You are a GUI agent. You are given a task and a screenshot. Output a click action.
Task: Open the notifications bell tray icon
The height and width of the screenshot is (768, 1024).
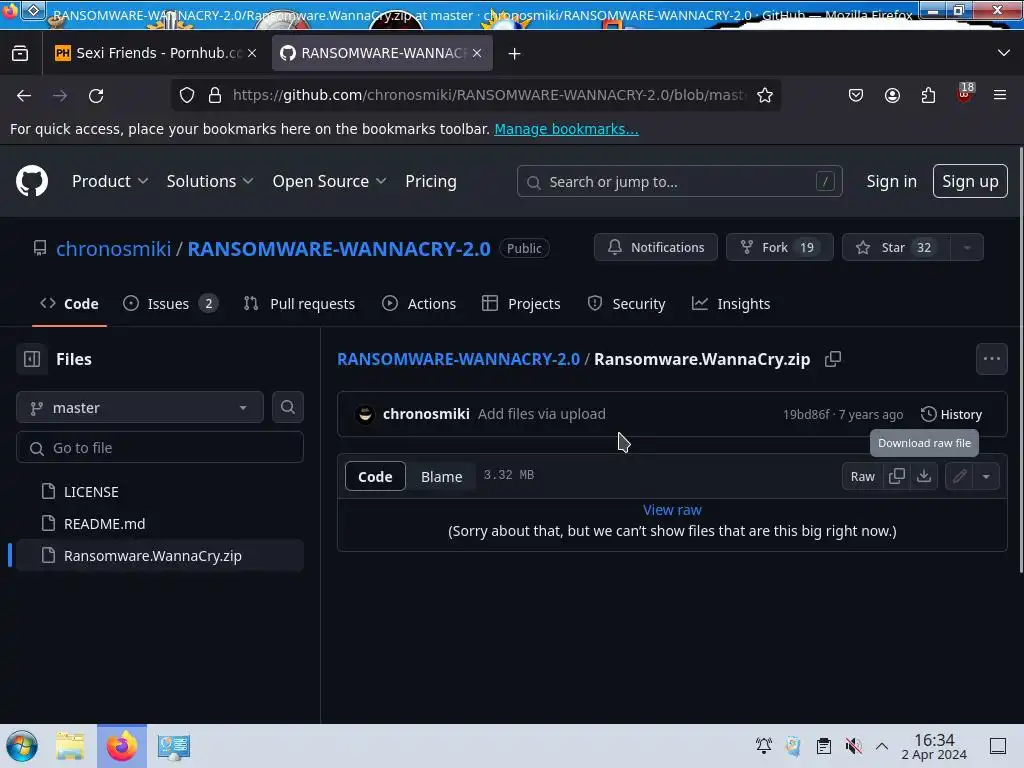tap(763, 746)
